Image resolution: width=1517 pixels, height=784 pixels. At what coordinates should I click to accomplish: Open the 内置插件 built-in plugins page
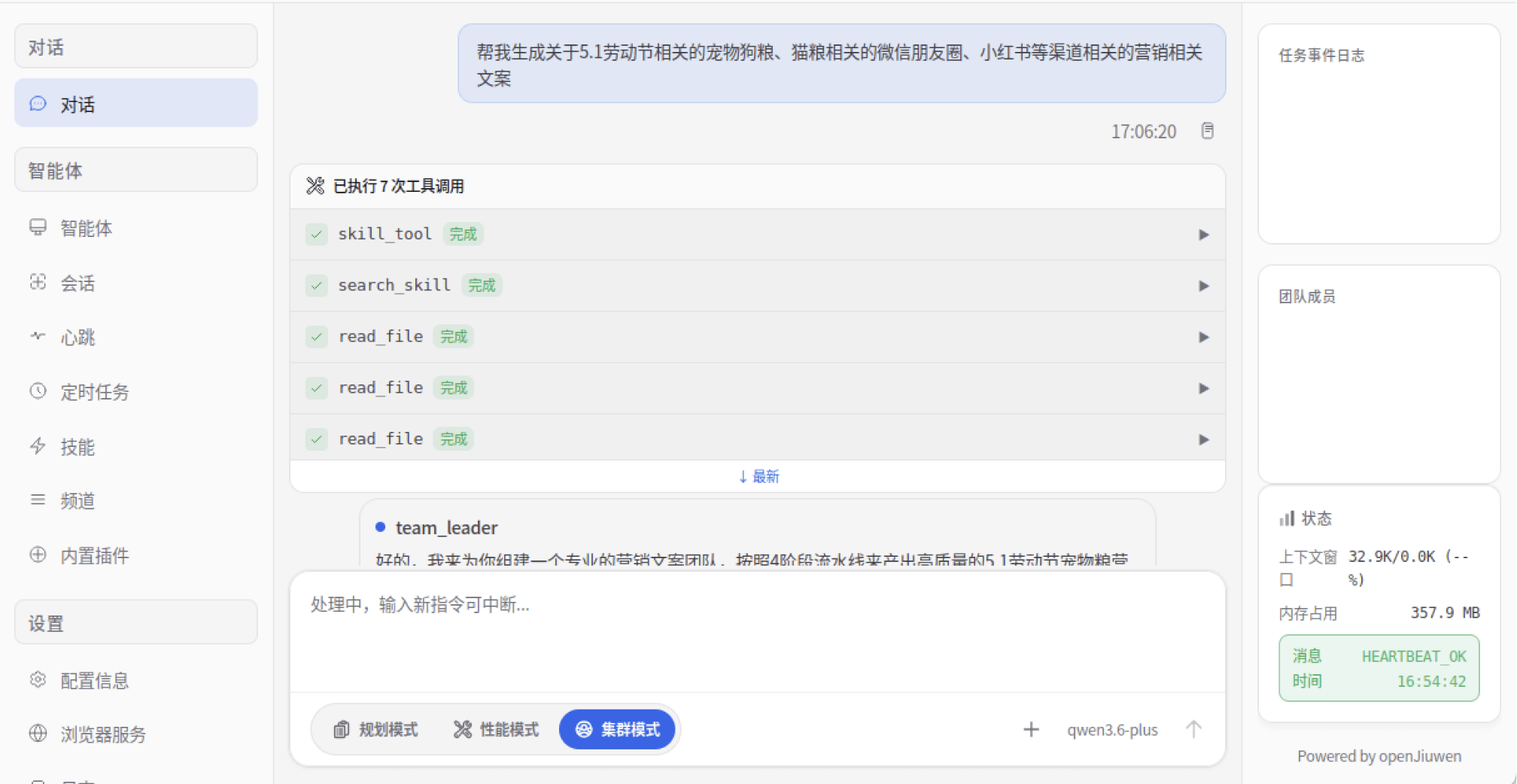tap(136, 555)
